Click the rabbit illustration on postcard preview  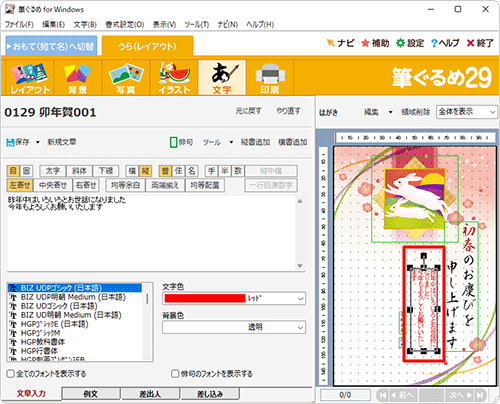point(415,198)
